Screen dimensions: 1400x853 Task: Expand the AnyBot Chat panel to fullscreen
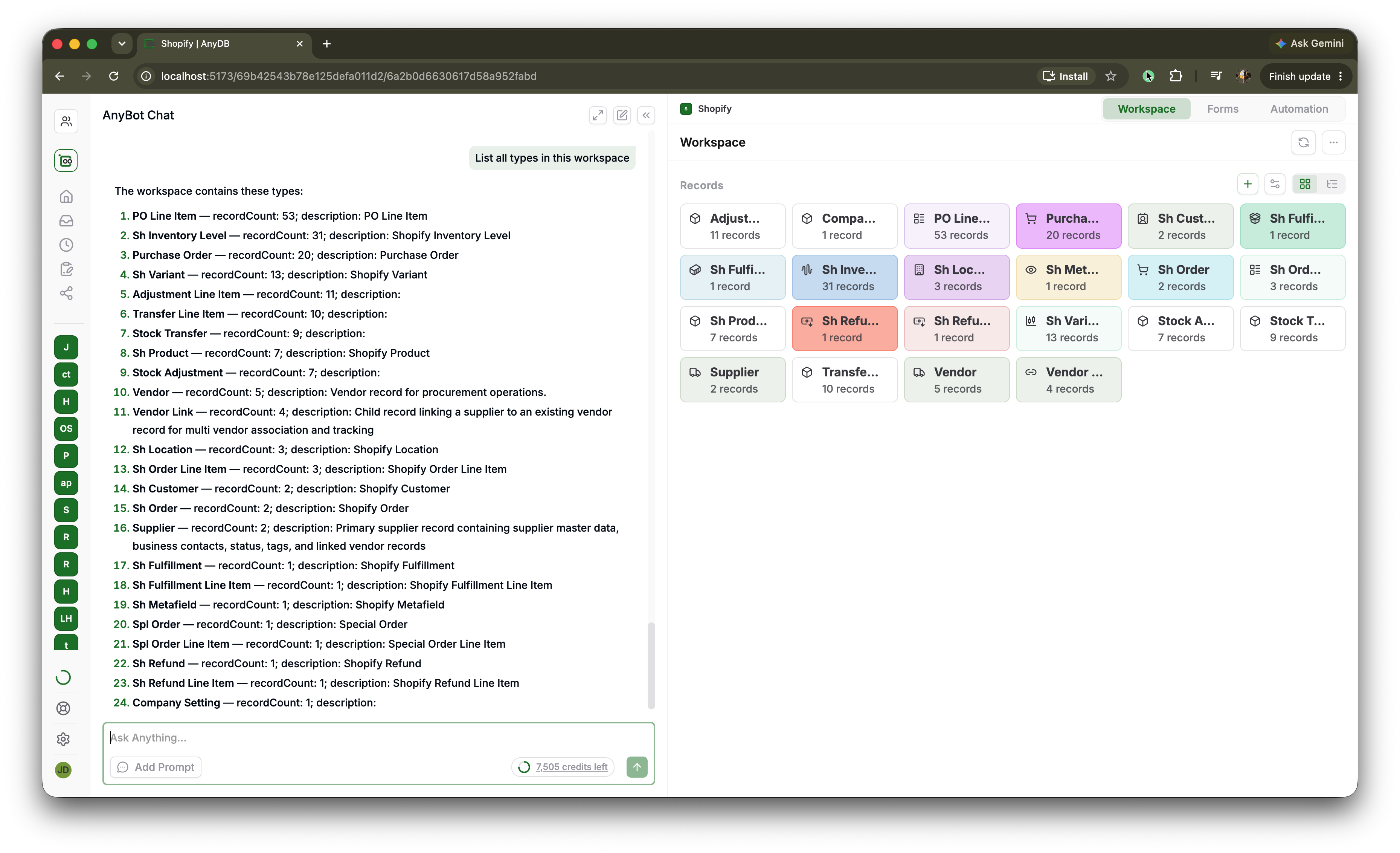coord(598,115)
